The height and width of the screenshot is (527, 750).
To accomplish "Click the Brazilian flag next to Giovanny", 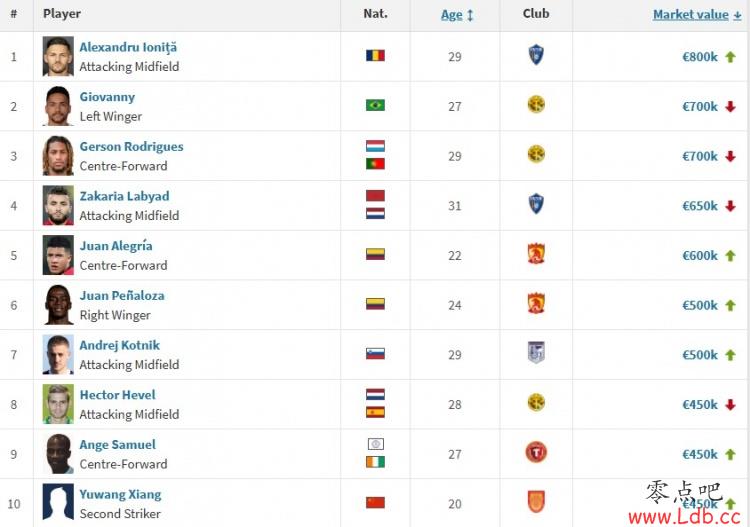I will click(375, 105).
